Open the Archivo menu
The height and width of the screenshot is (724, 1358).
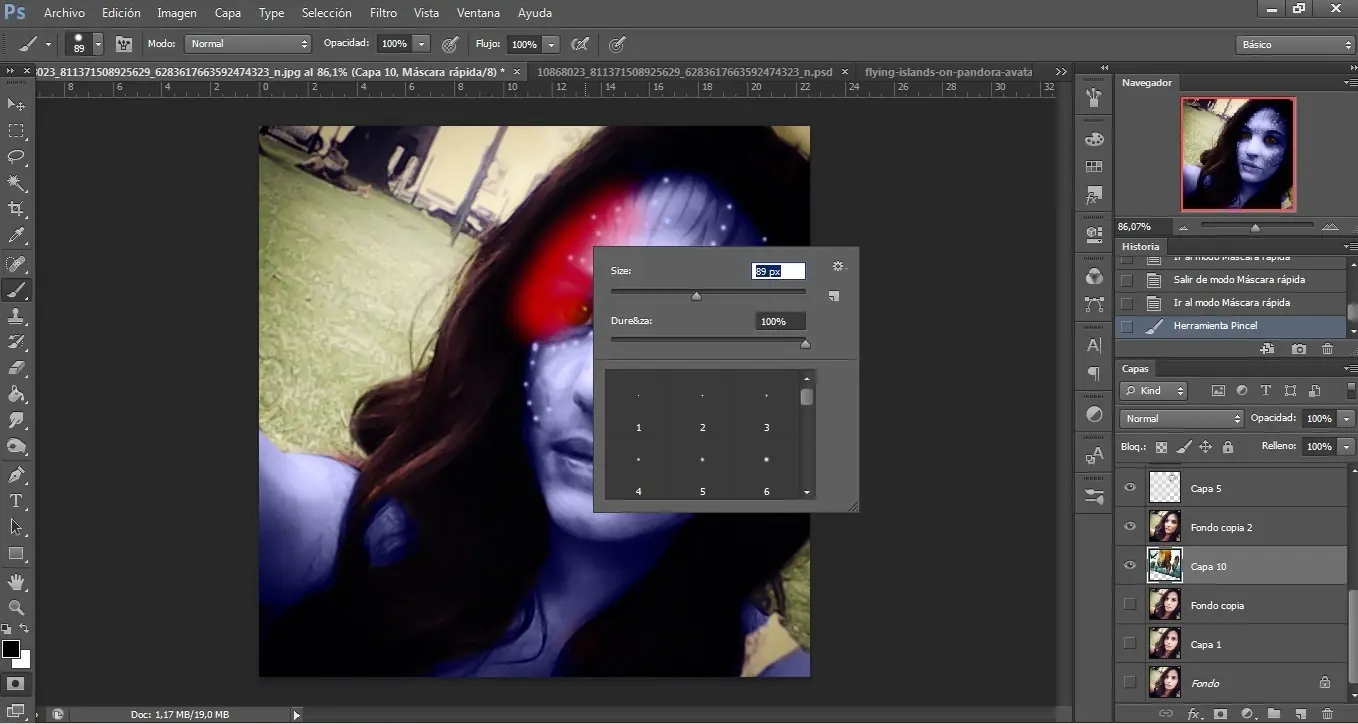pyautogui.click(x=65, y=13)
